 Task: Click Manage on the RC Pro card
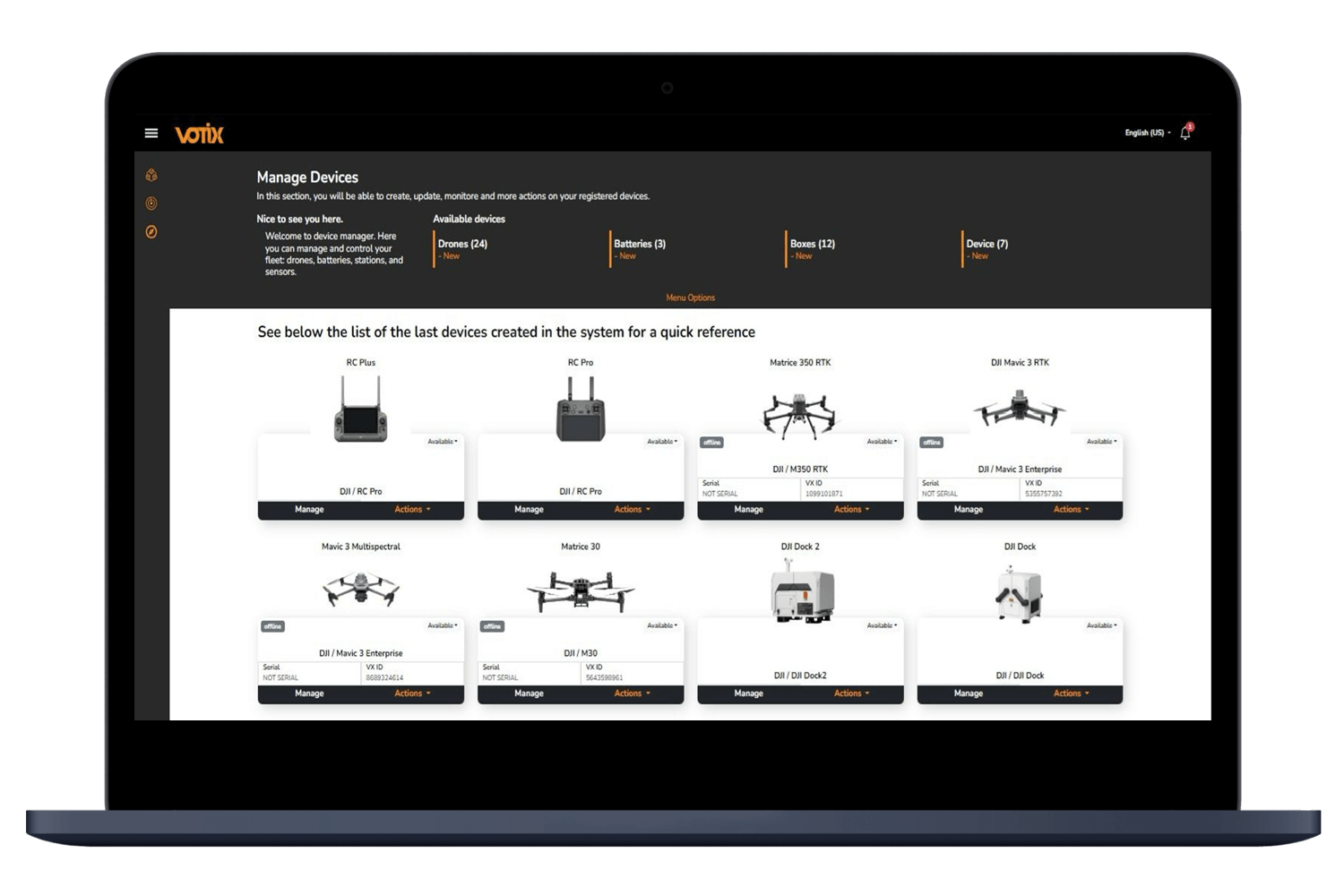529,509
